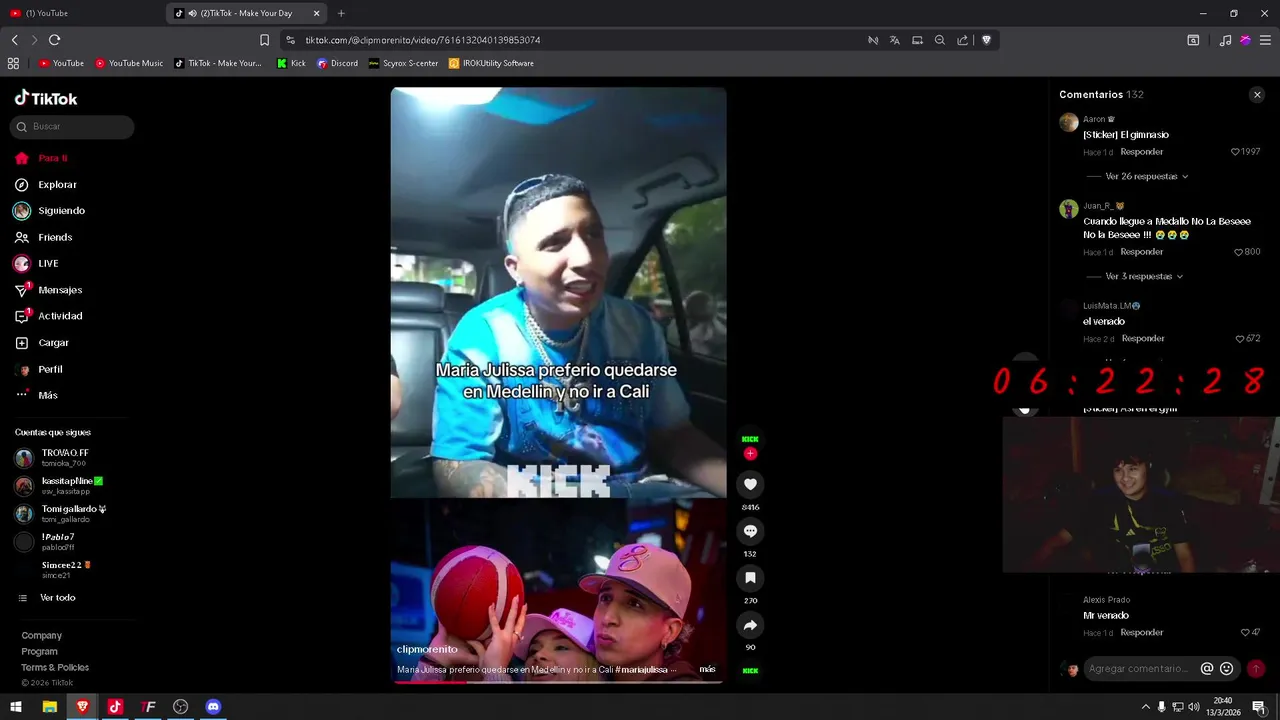Open clipmorenito creator name on video
1280x720 pixels.
[427, 650]
